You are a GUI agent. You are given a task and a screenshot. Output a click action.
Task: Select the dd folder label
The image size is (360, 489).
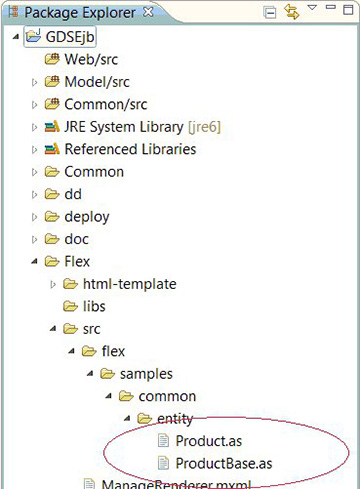73,194
